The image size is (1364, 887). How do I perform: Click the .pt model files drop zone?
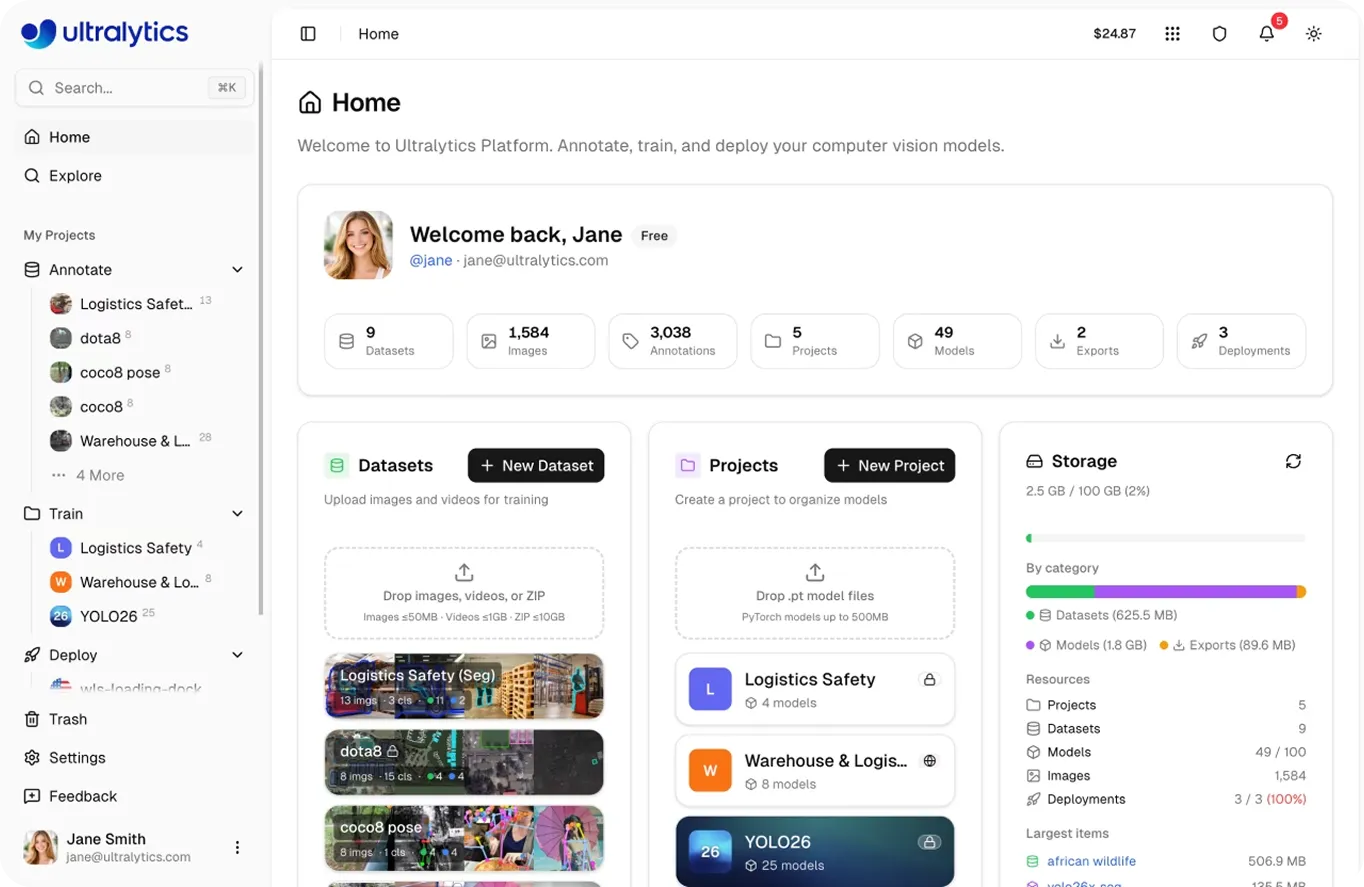pos(815,593)
